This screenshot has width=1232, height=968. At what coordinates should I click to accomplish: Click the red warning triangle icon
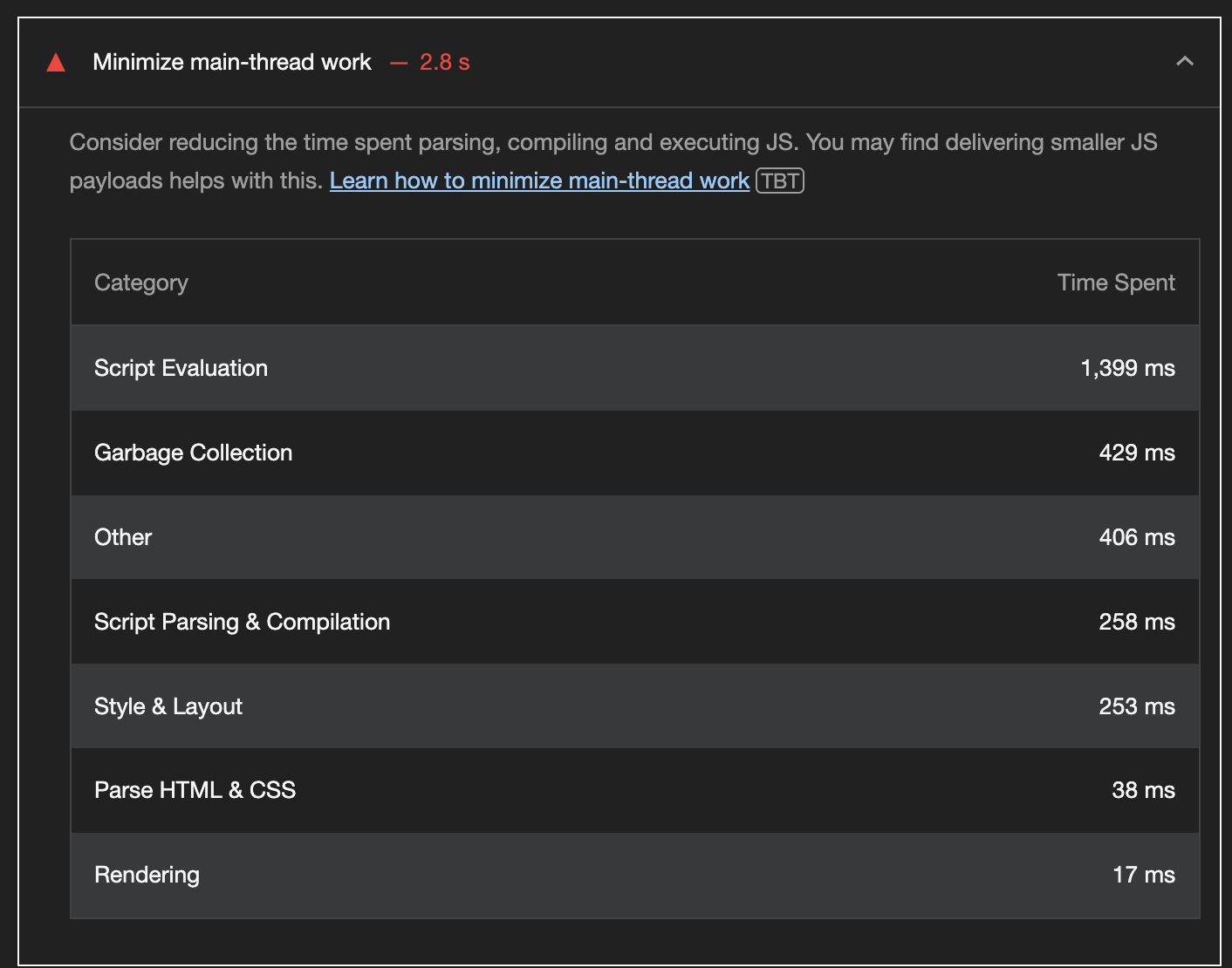pos(56,62)
